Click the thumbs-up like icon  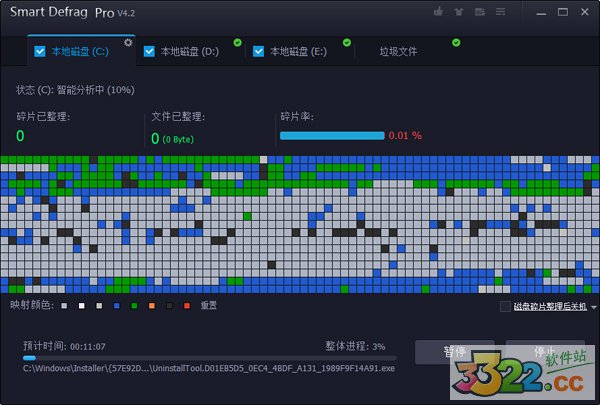pyautogui.click(x=439, y=11)
